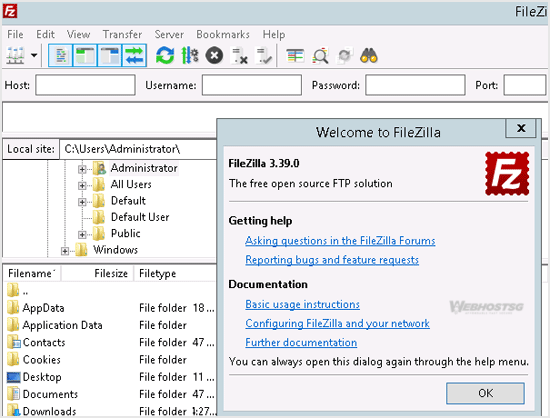Toggle message log display

[x=61, y=56]
